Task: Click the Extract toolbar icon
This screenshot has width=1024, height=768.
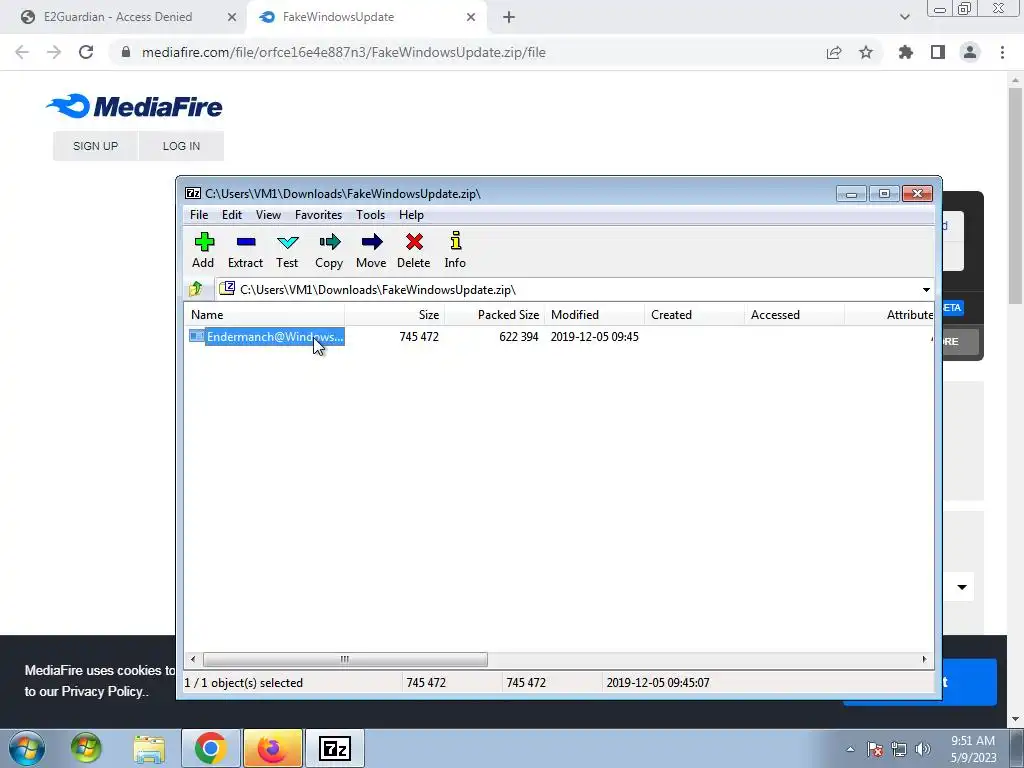Action: click(x=245, y=250)
